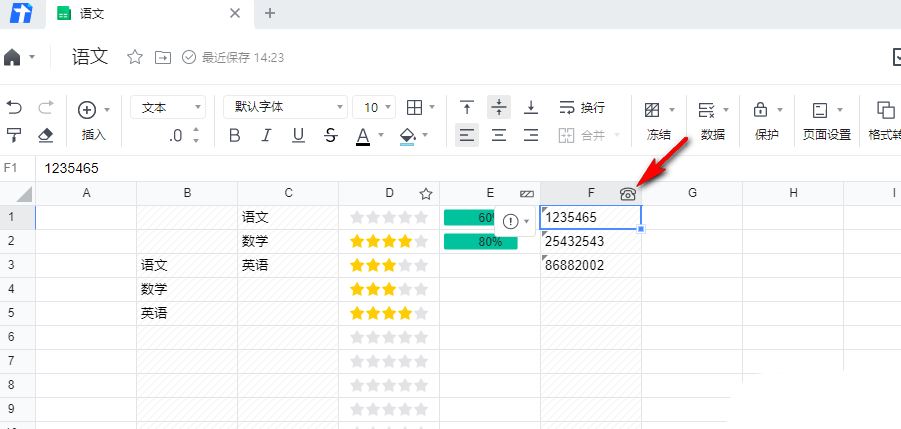Select column A header
Viewport: 901px width, 429px height.
[x=86, y=194]
